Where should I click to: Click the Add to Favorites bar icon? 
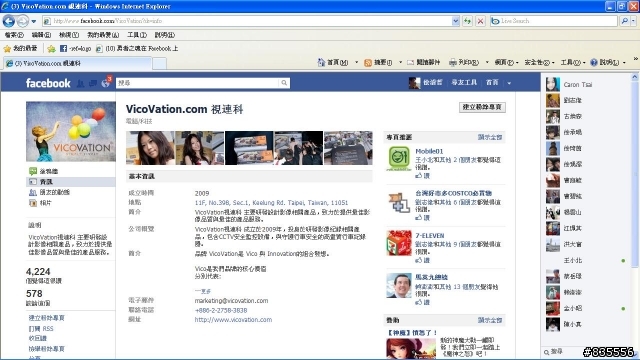click(51, 49)
